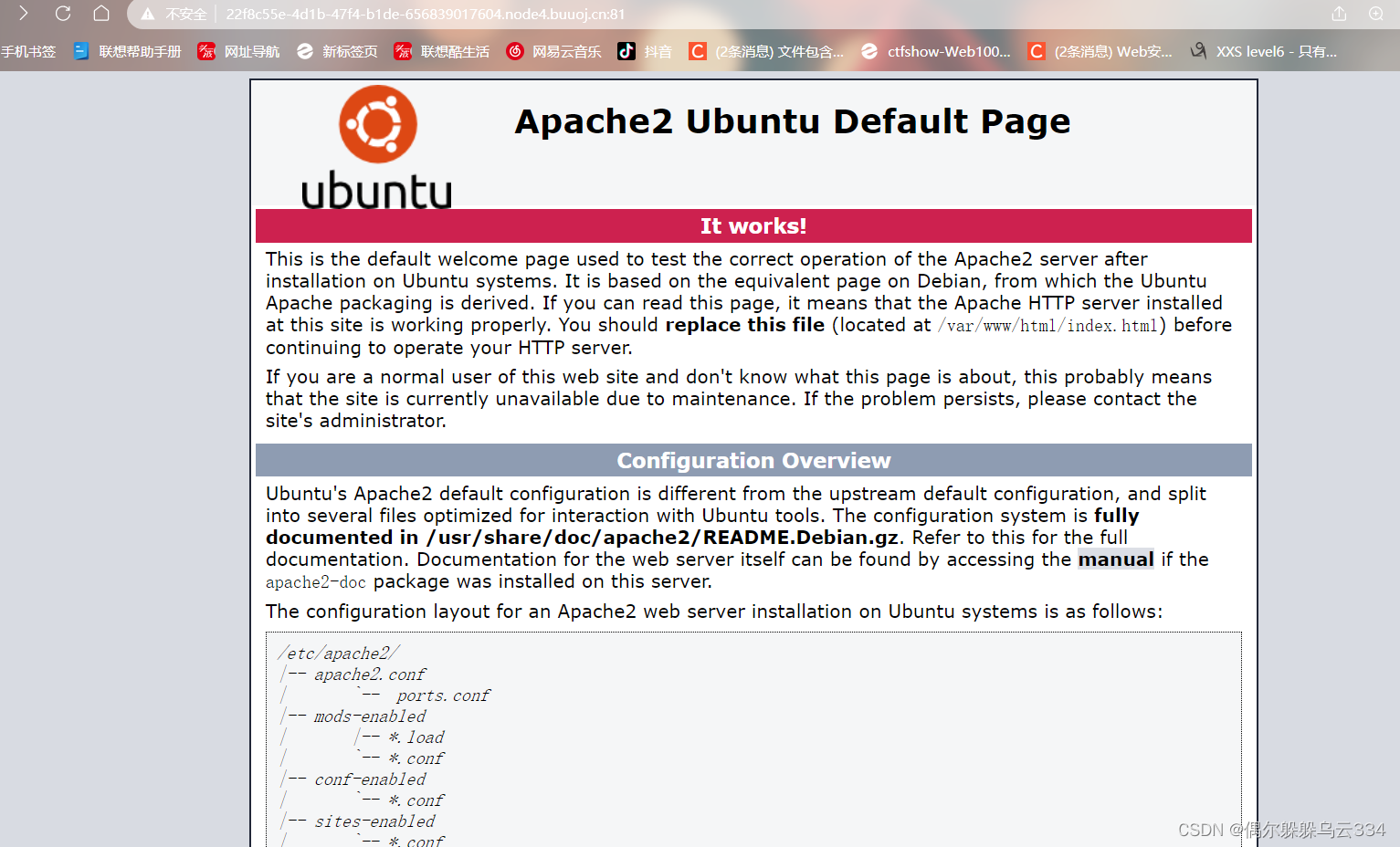Click the not-secure warning triangle icon
The width and height of the screenshot is (1400, 847).
[x=147, y=15]
